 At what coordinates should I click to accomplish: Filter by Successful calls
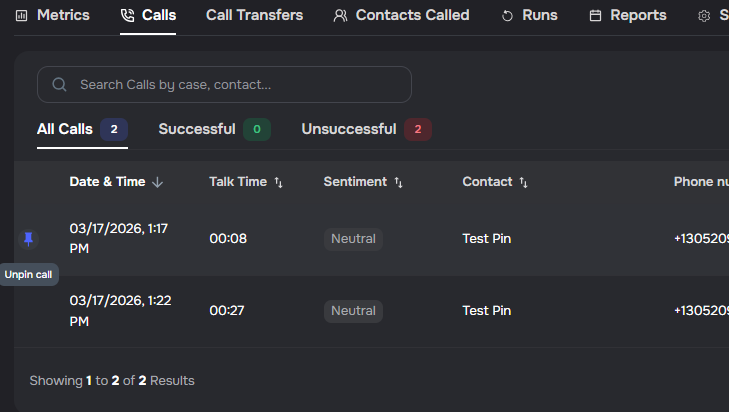pos(213,129)
